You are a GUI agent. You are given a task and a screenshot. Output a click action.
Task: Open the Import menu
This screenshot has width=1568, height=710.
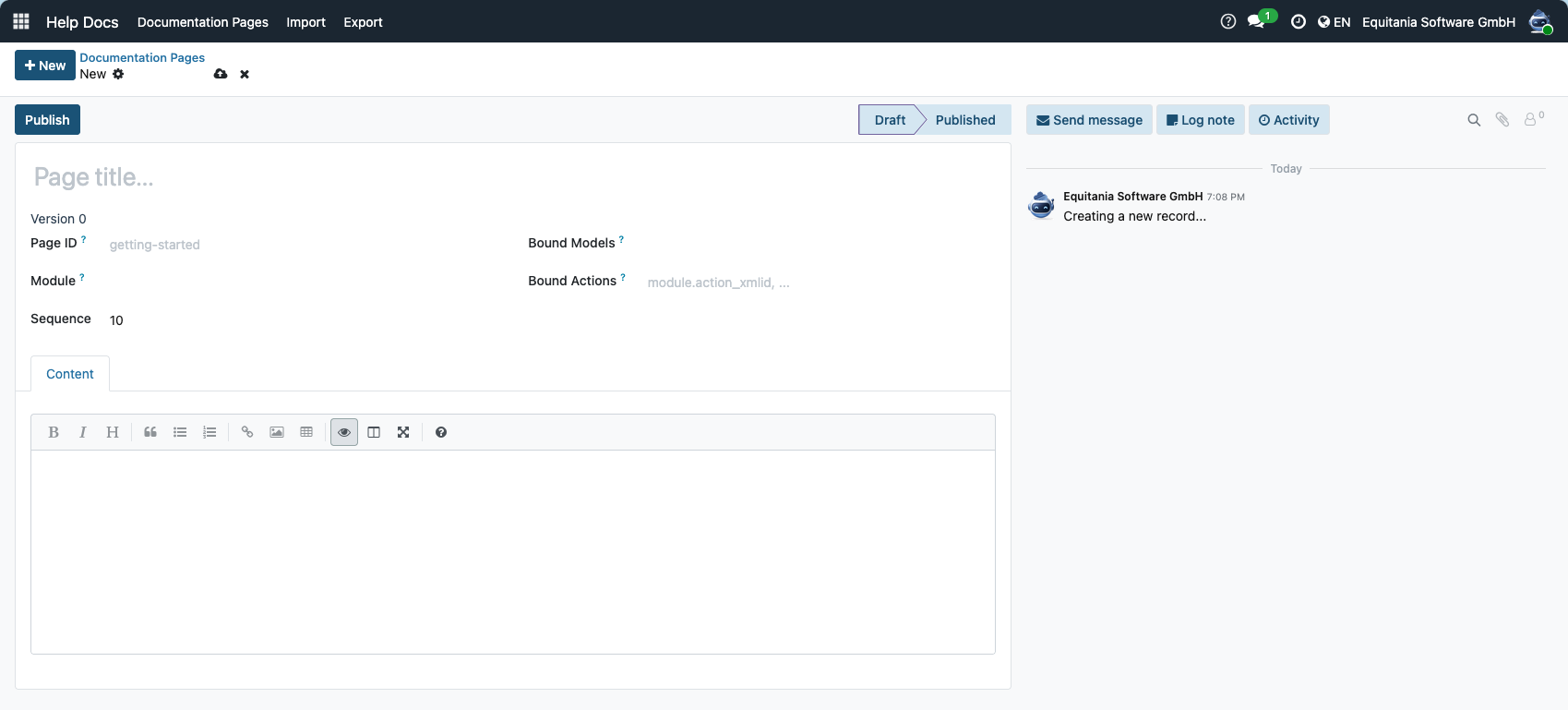[305, 21]
